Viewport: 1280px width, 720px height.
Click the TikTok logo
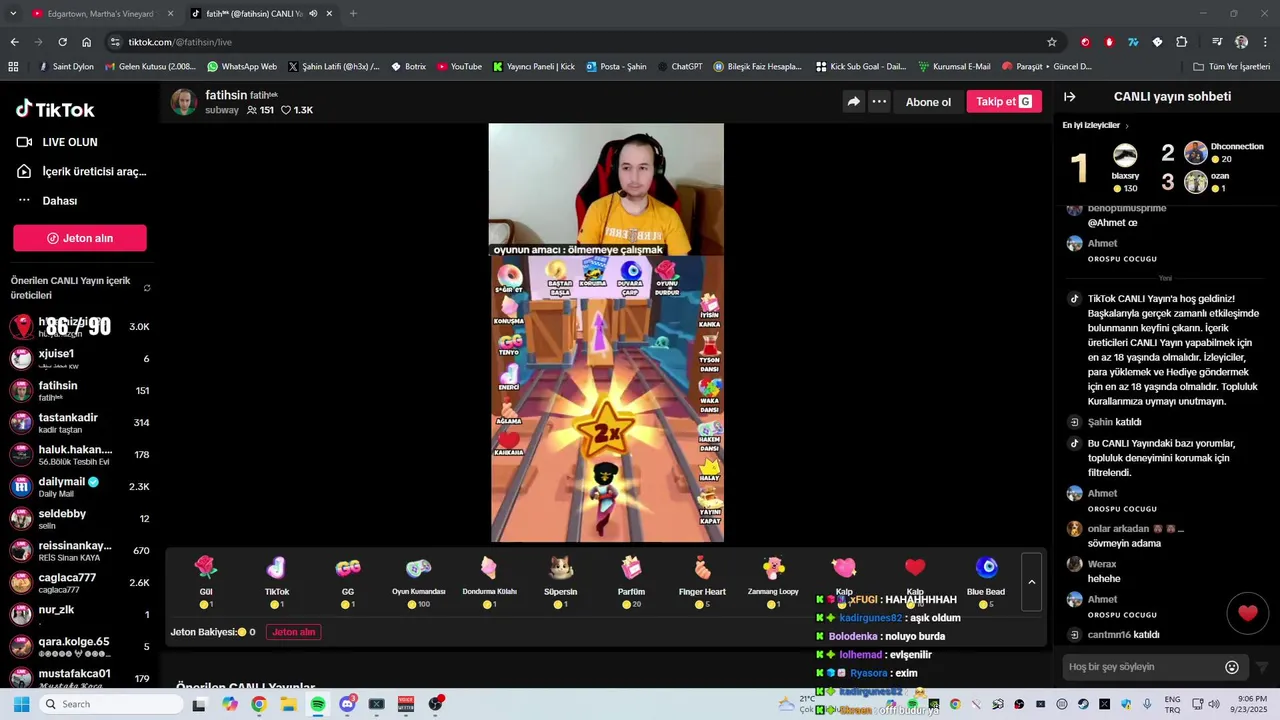click(x=55, y=109)
